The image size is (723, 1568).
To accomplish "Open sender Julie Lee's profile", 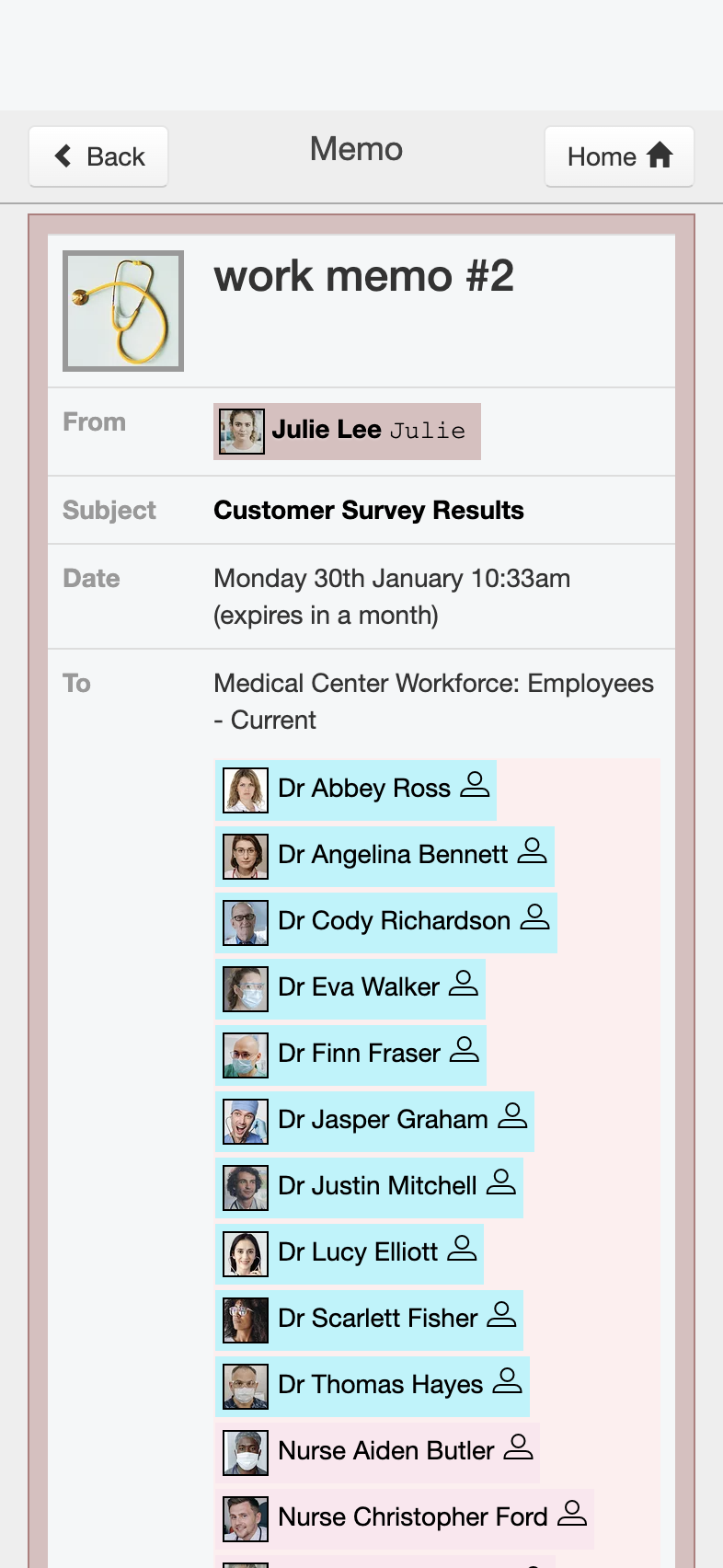I will (x=347, y=431).
